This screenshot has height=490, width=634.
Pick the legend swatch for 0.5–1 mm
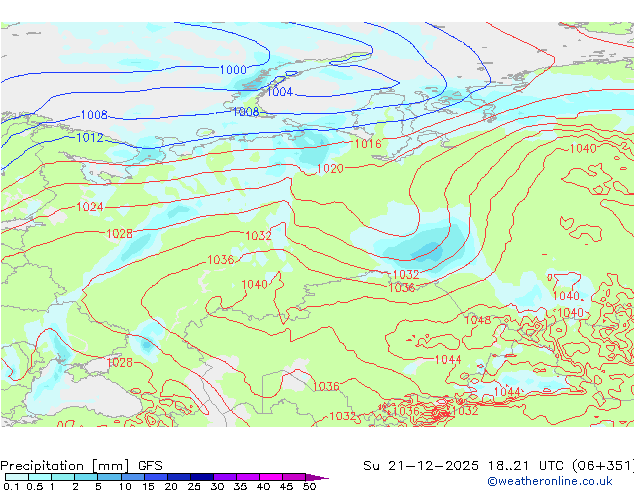[40, 477]
